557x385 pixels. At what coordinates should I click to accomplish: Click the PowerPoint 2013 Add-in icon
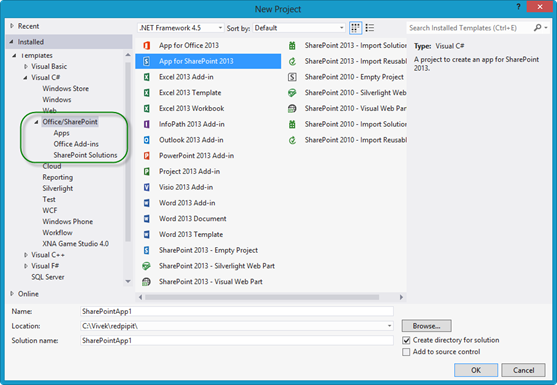[x=146, y=156]
